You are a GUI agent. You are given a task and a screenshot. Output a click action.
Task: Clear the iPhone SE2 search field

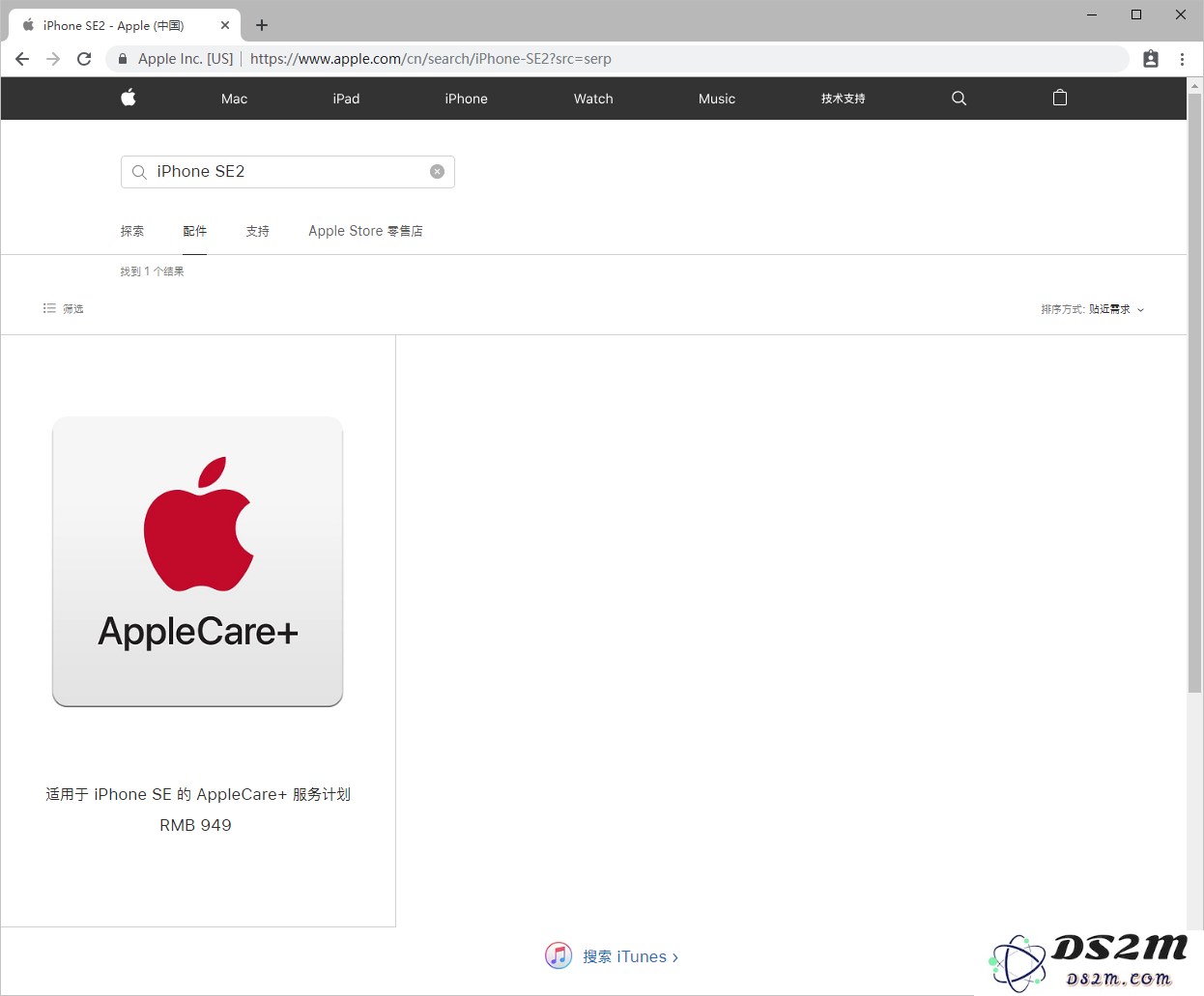[x=437, y=172]
